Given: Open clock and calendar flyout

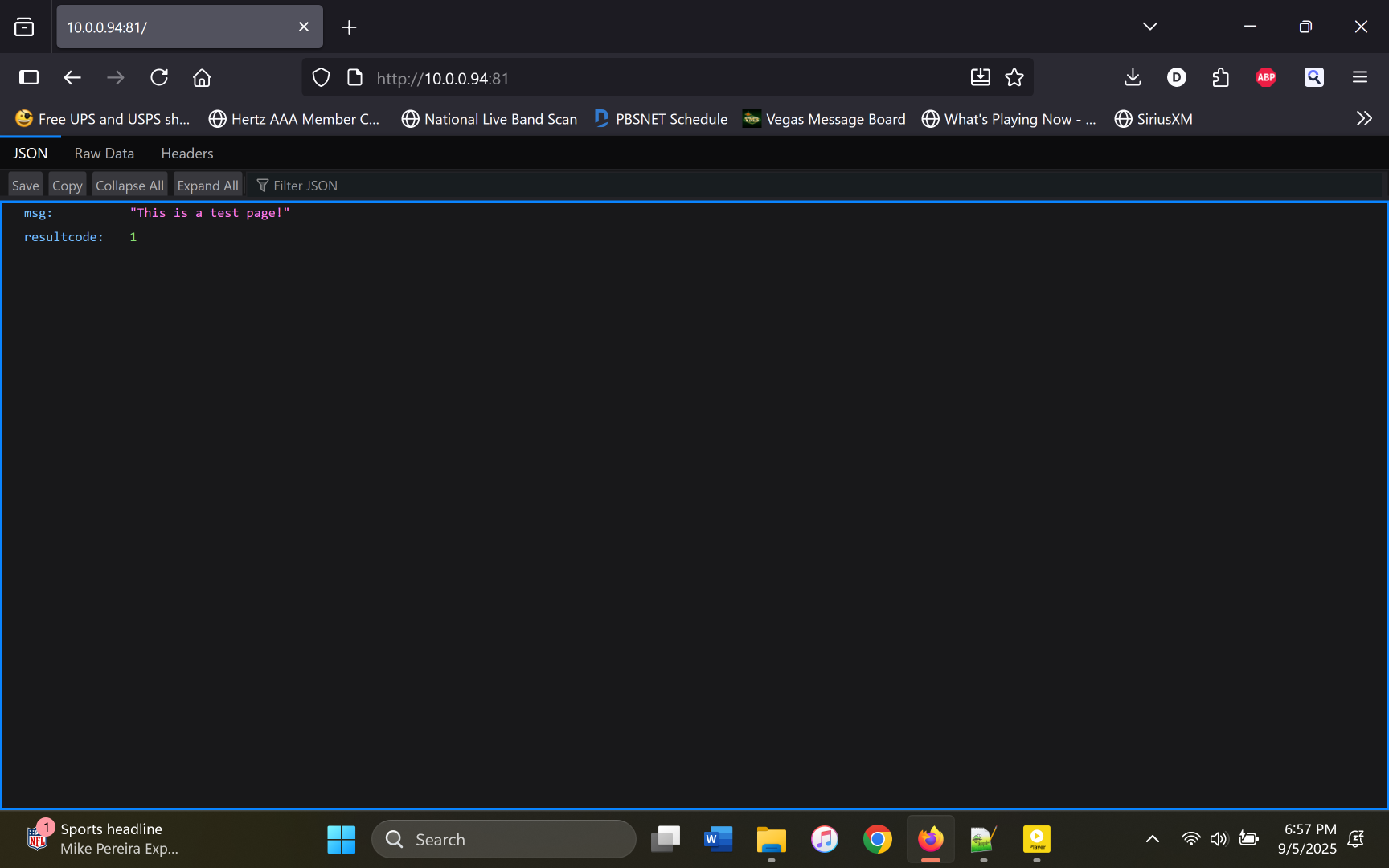Looking at the screenshot, I should 1307,839.
